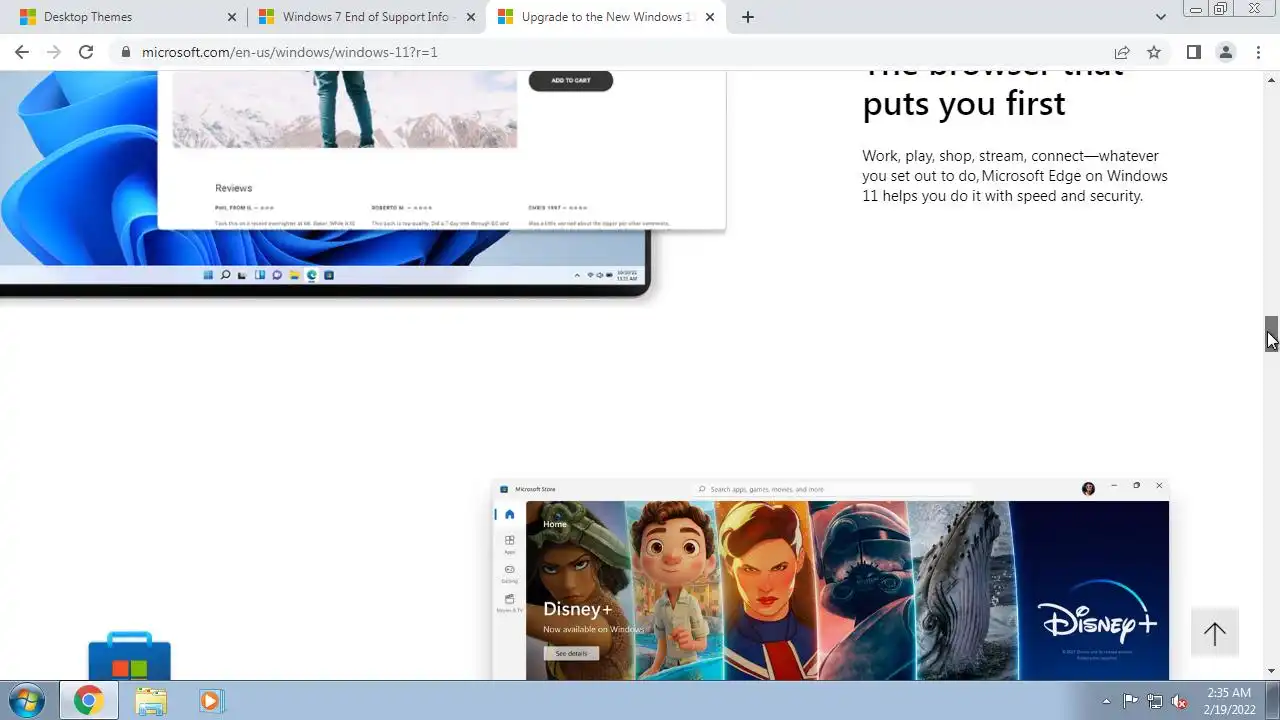The height and width of the screenshot is (720, 1280).
Task: Open the clock showing 2:35 AM
Action: point(1229,701)
